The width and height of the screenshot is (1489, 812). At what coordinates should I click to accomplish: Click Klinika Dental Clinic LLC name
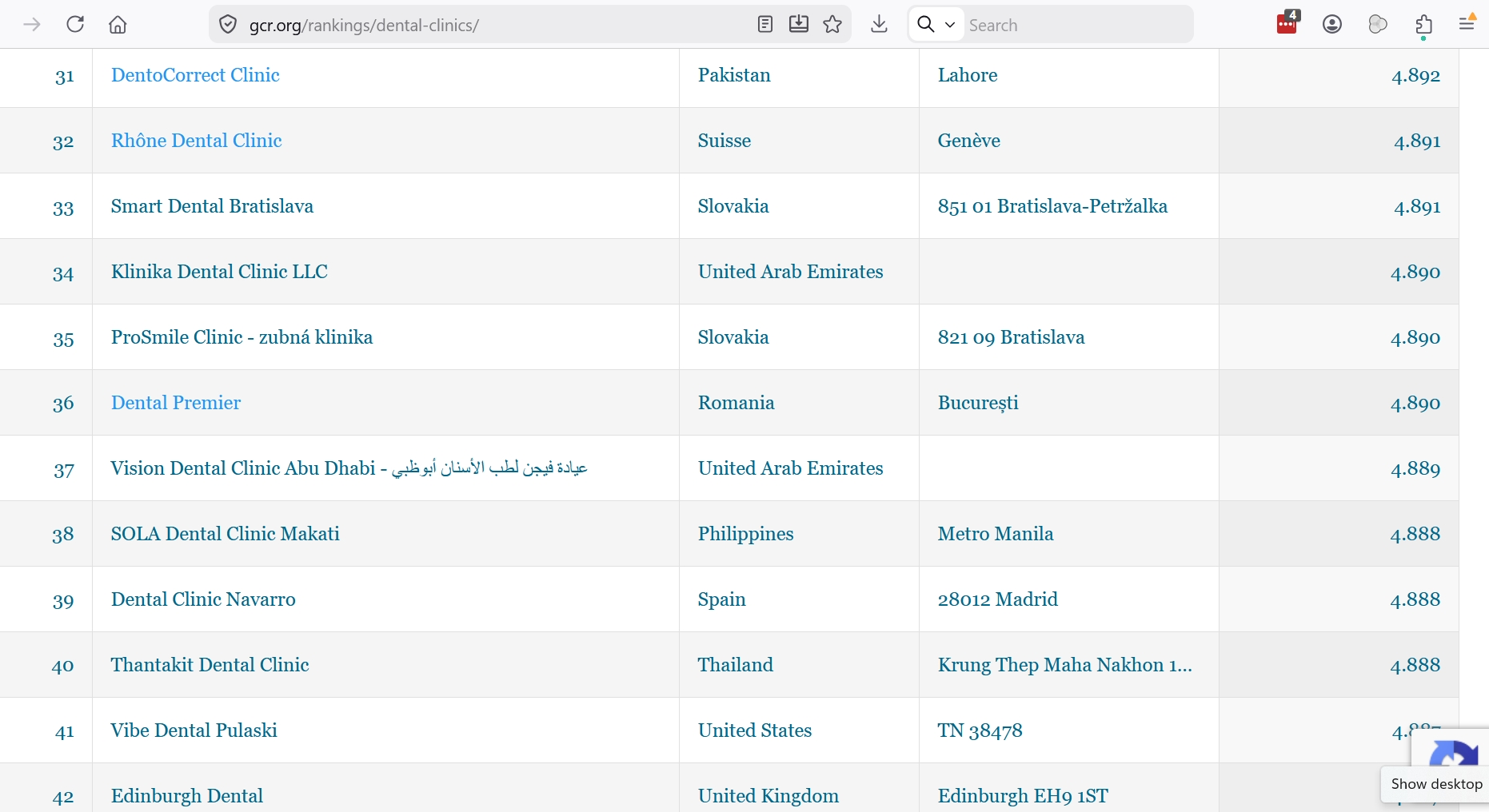[x=219, y=272]
